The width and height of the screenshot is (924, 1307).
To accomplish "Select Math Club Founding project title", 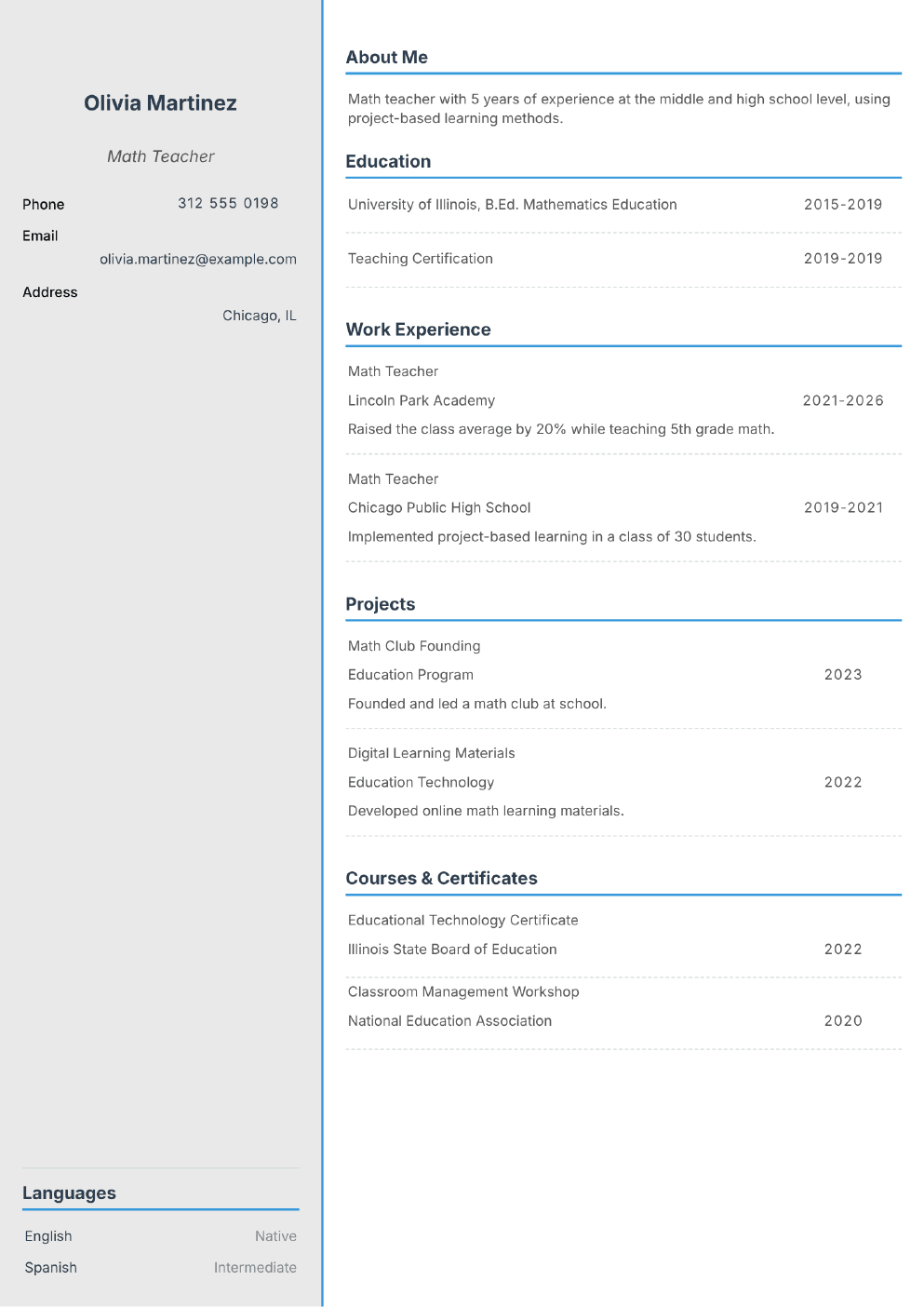I will [414, 646].
